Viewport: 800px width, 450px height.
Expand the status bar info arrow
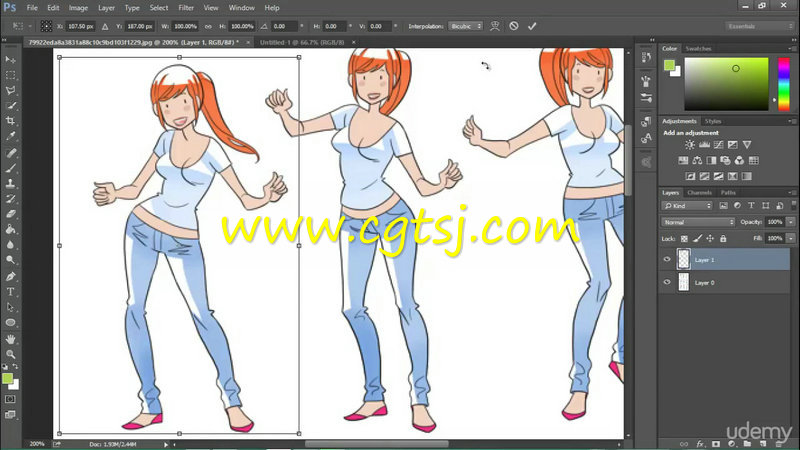coord(166,444)
